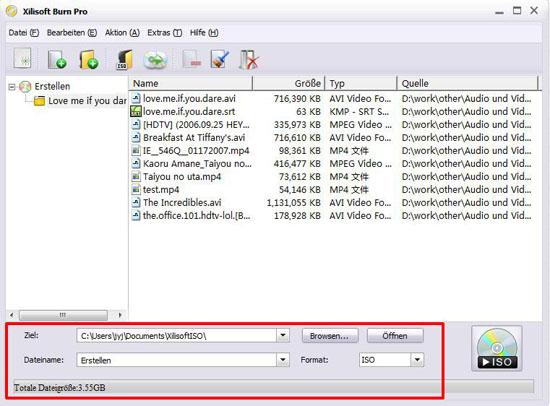The image size is (550, 406).
Task: Click the Erstellen disc icon in tree
Action: (25, 86)
